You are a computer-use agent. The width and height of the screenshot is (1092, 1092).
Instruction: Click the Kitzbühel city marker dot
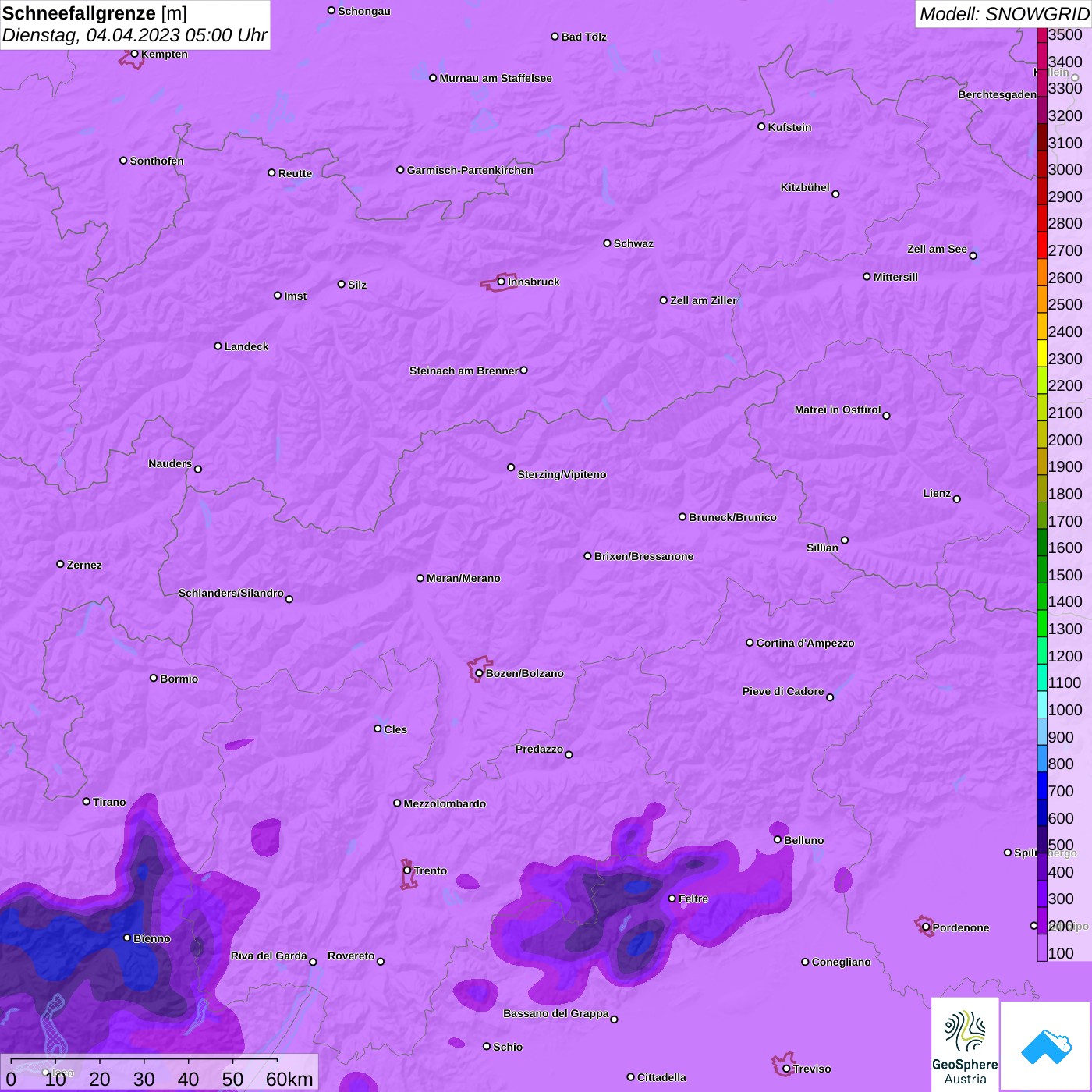(x=835, y=194)
